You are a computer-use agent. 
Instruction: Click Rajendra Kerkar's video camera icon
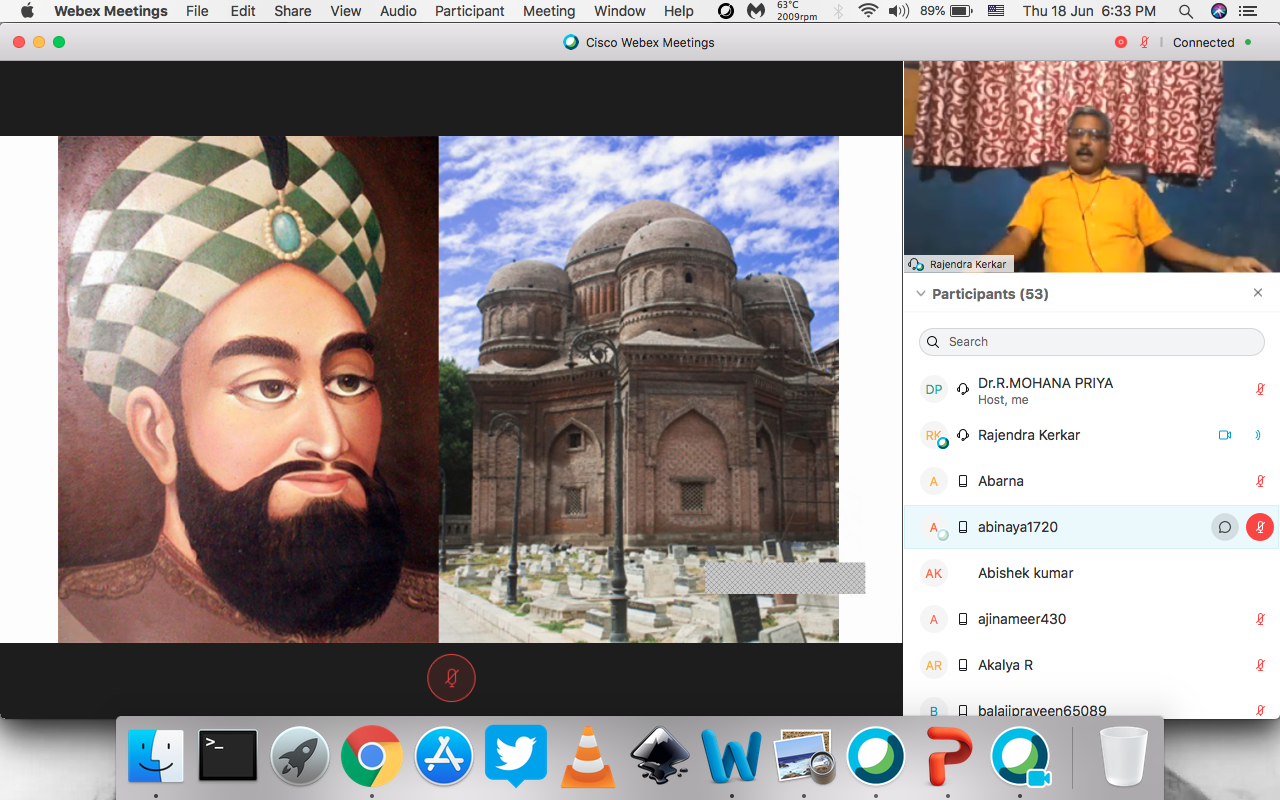click(1225, 435)
